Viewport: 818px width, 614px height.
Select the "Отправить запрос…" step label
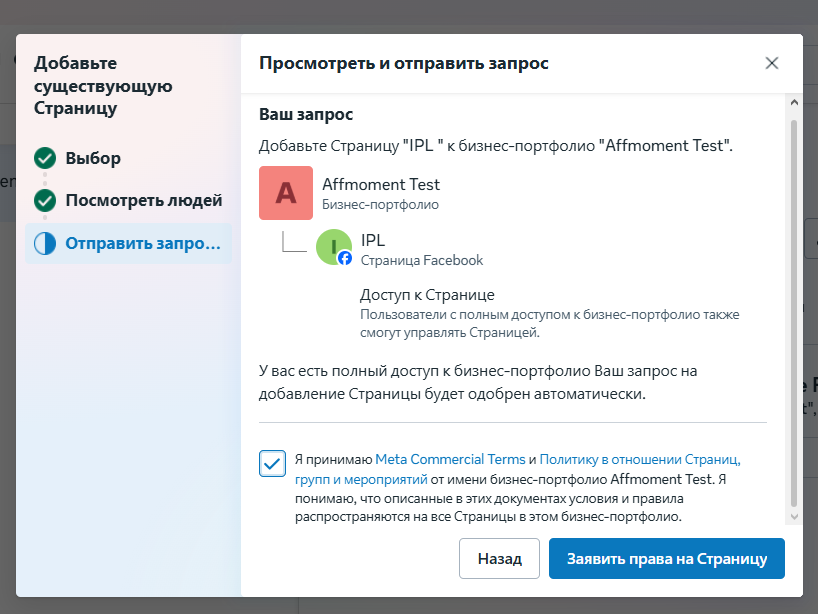coord(142,244)
